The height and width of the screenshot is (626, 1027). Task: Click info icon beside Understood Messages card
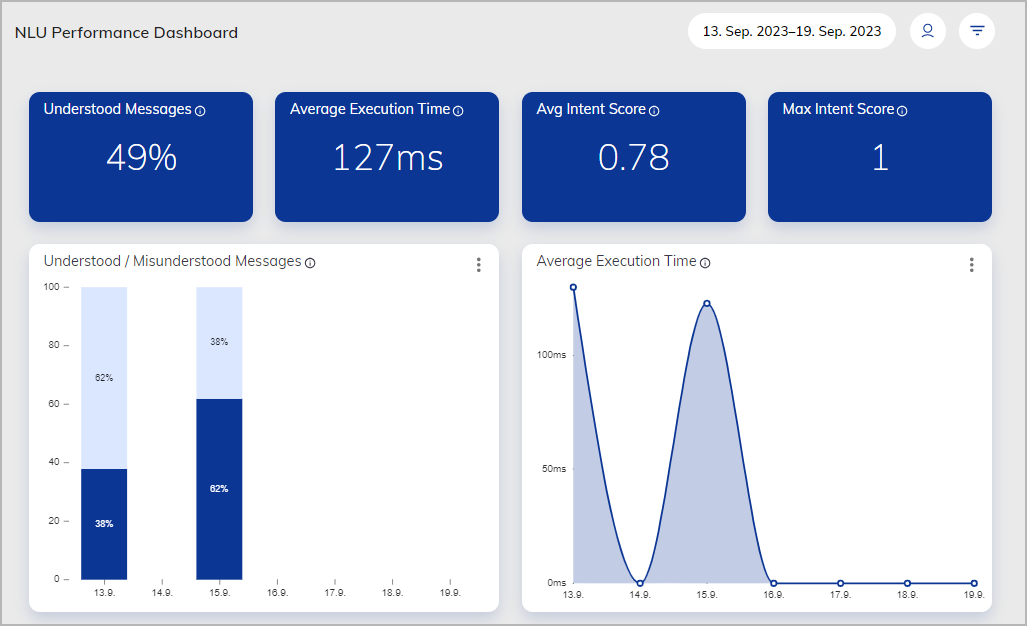pyautogui.click(x=200, y=111)
